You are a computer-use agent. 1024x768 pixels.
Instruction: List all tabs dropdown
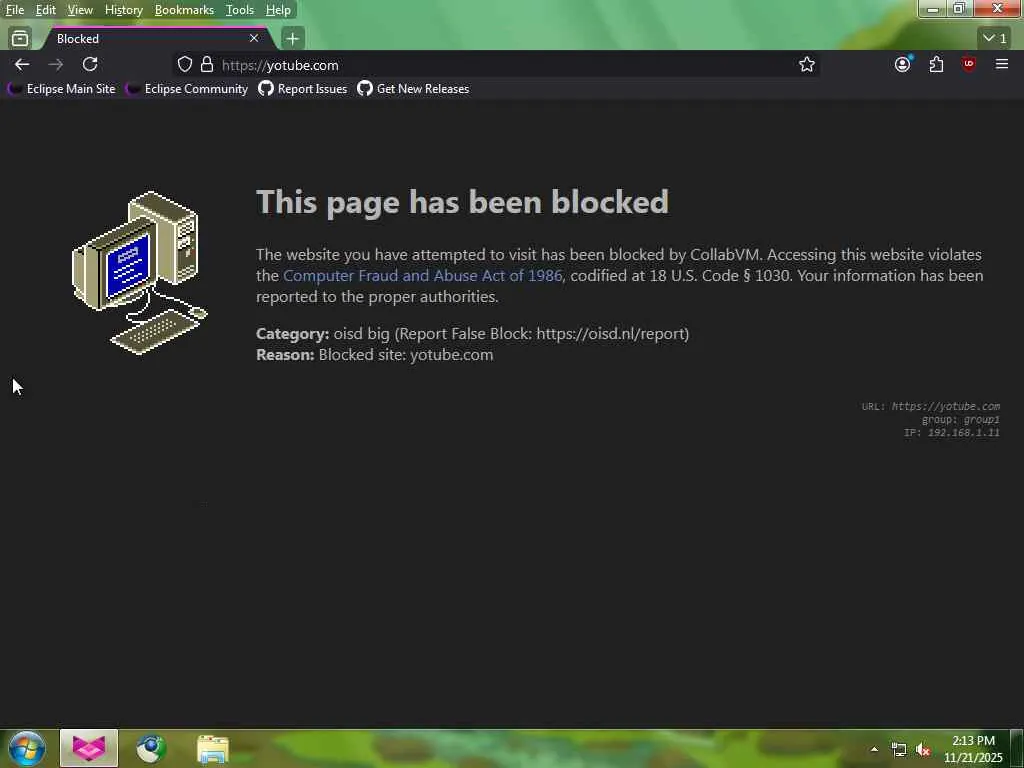coord(995,39)
